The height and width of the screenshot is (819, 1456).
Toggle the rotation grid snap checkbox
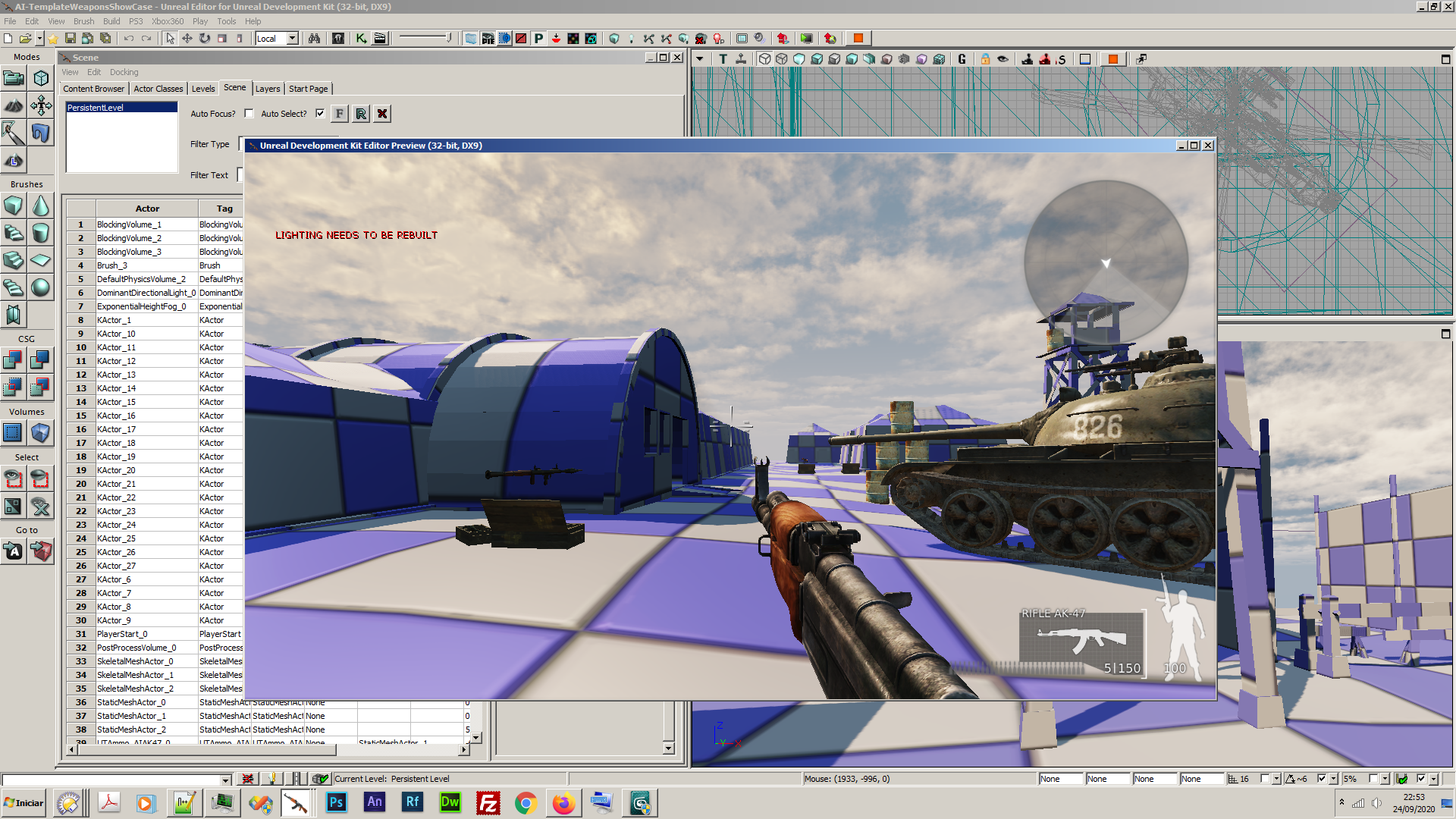tap(1322, 779)
